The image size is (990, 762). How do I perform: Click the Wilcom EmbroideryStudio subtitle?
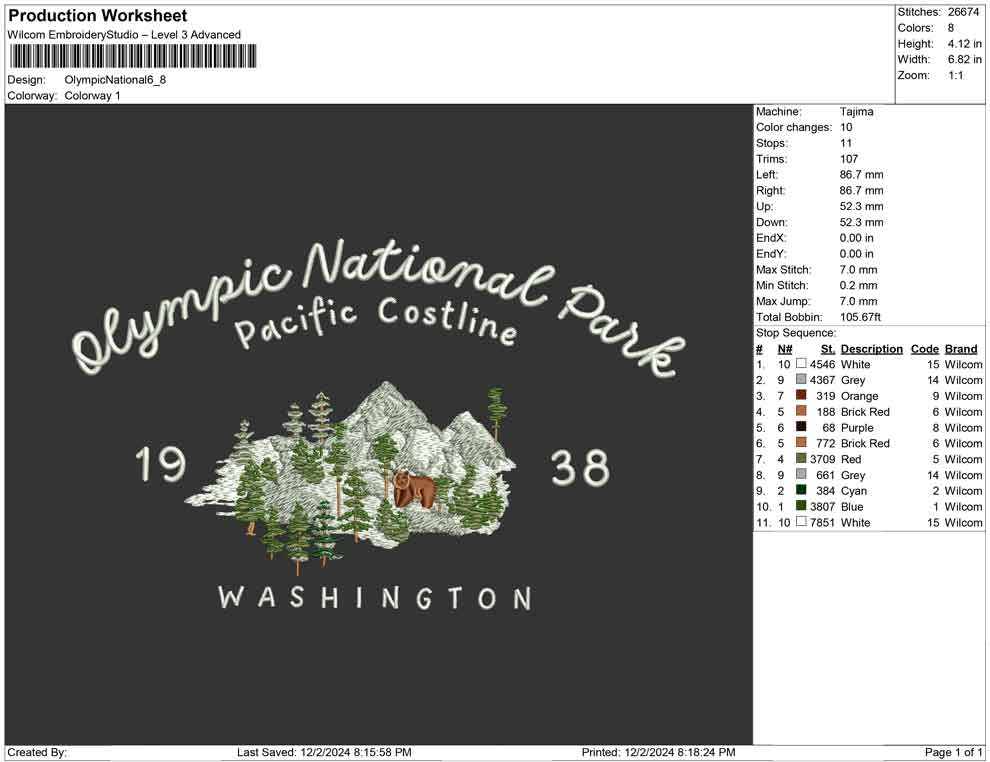pos(124,35)
